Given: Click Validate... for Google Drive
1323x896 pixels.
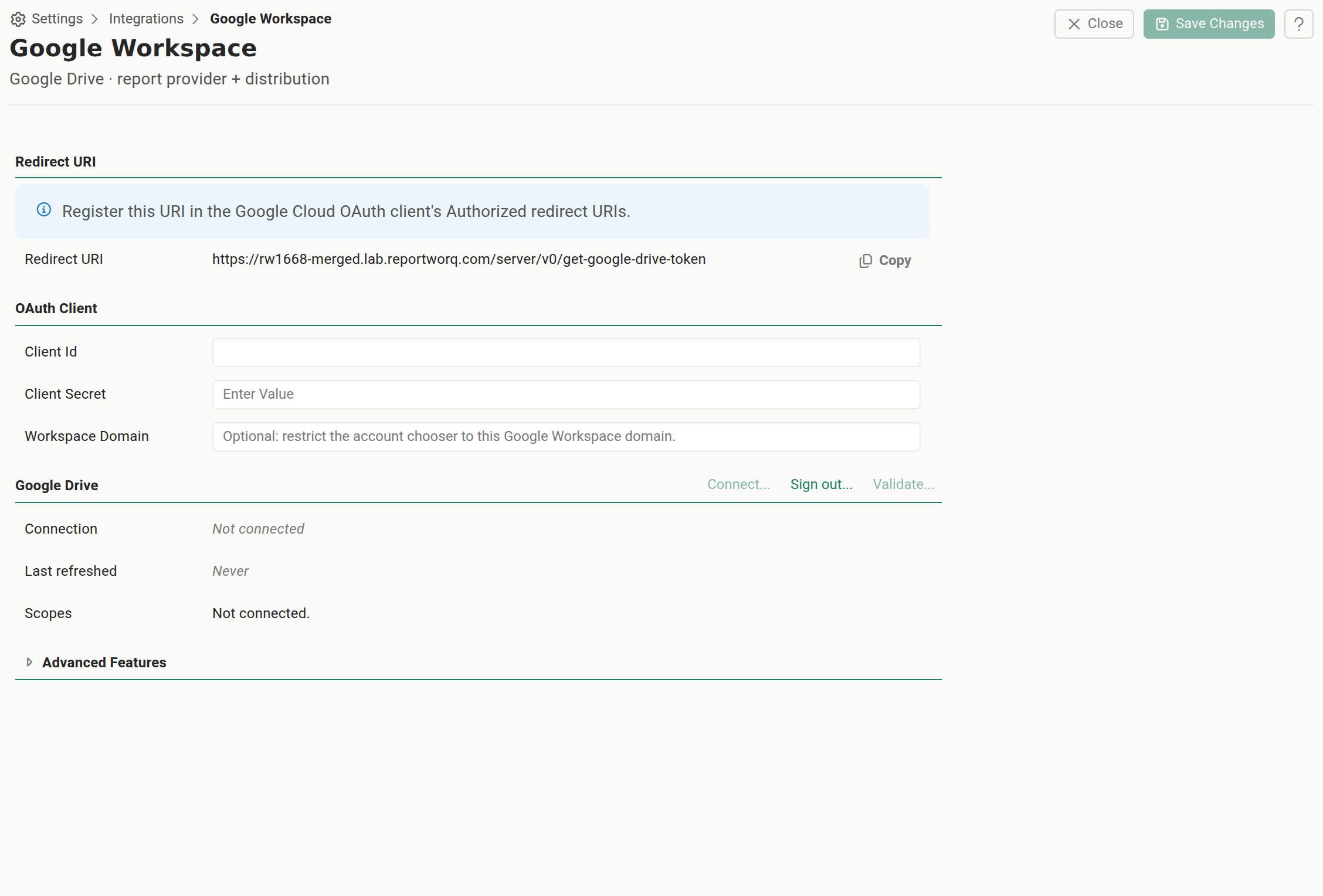Looking at the screenshot, I should click(x=903, y=484).
